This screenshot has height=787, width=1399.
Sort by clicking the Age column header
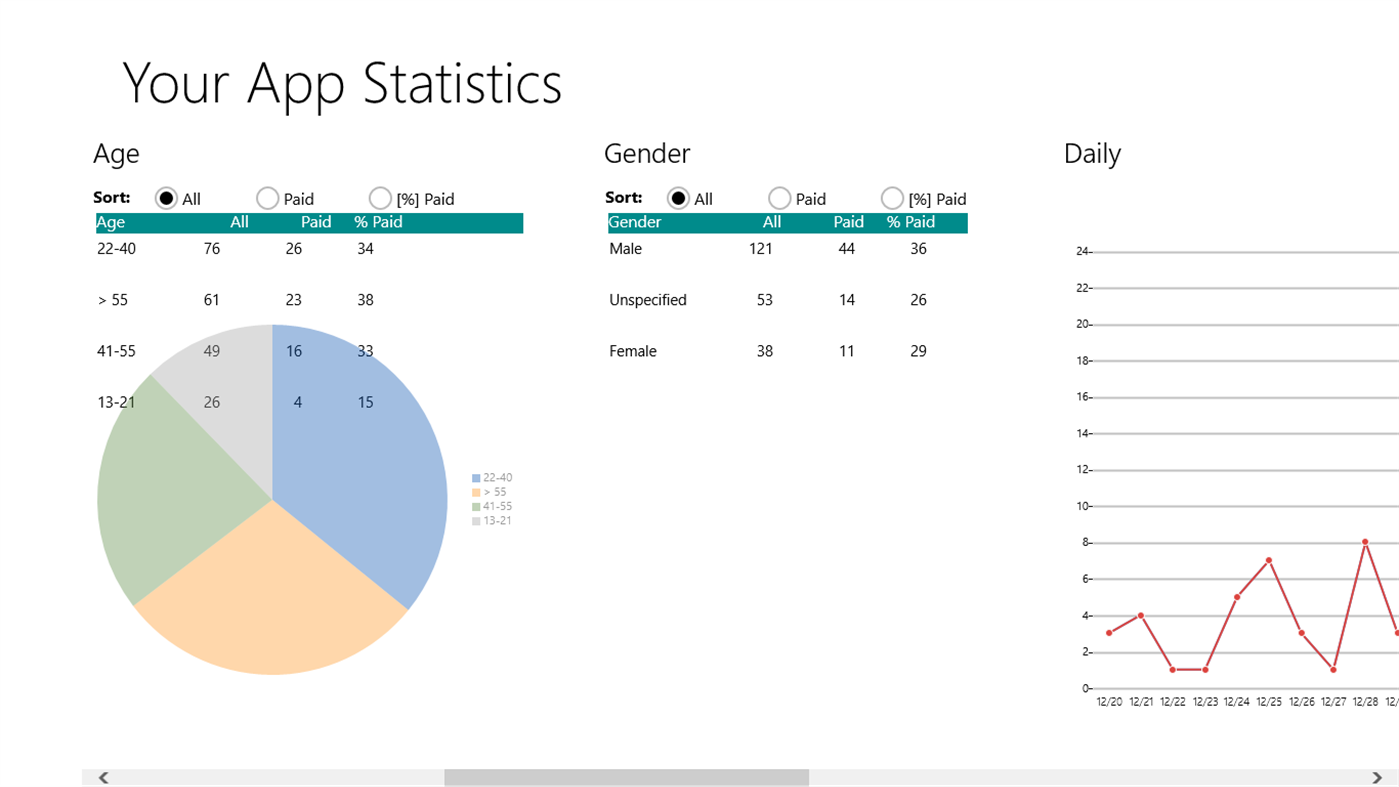coord(110,221)
